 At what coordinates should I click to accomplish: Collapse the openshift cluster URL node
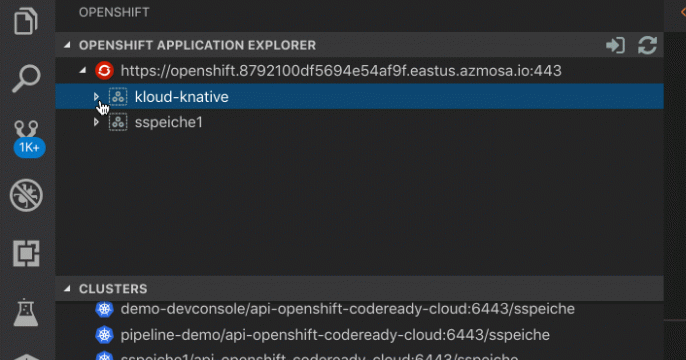pyautogui.click(x=83, y=70)
